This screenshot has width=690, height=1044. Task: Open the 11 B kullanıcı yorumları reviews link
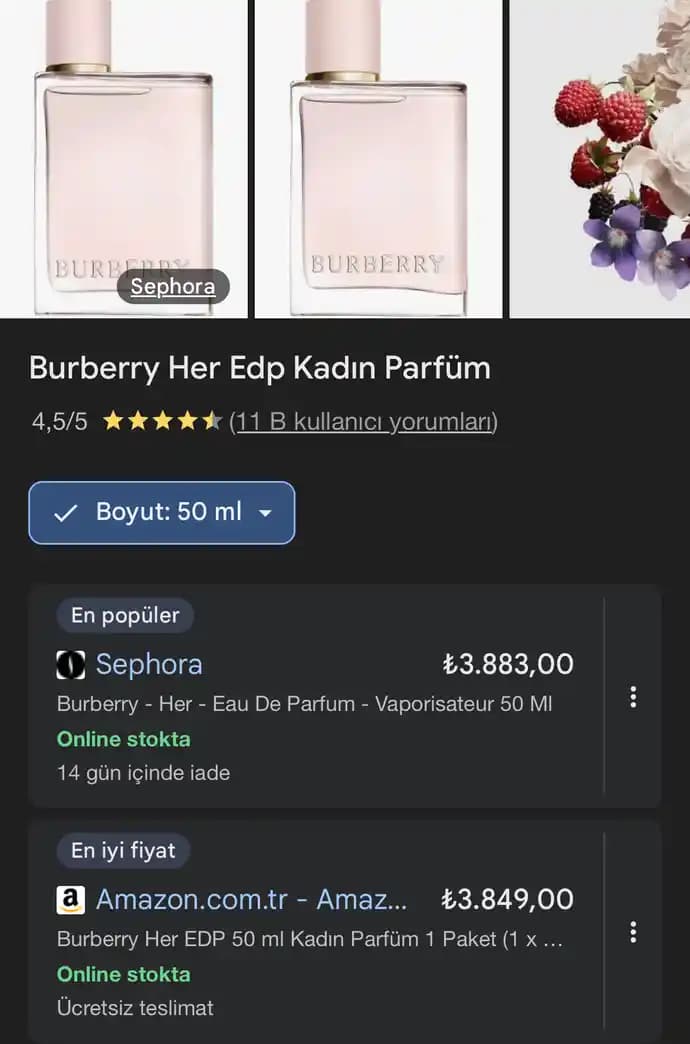(364, 421)
